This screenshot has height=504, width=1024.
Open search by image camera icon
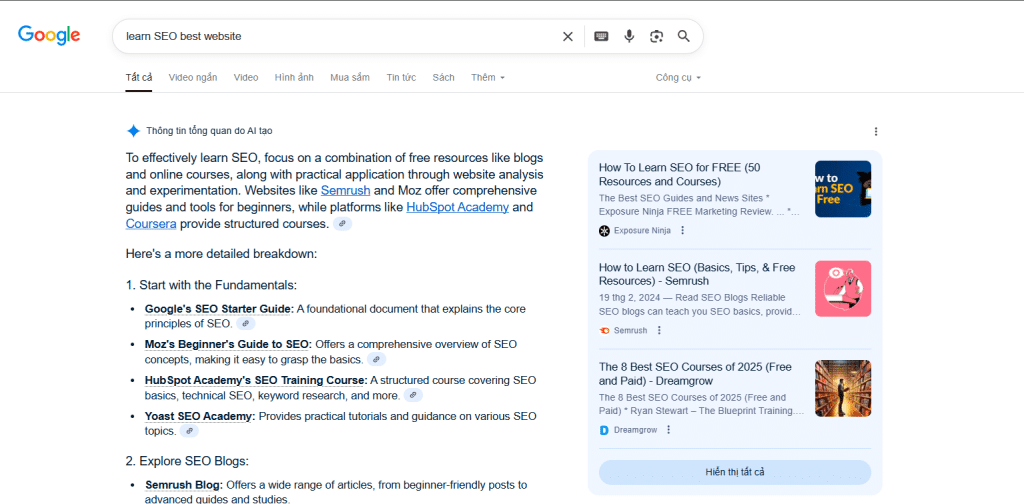tap(656, 36)
